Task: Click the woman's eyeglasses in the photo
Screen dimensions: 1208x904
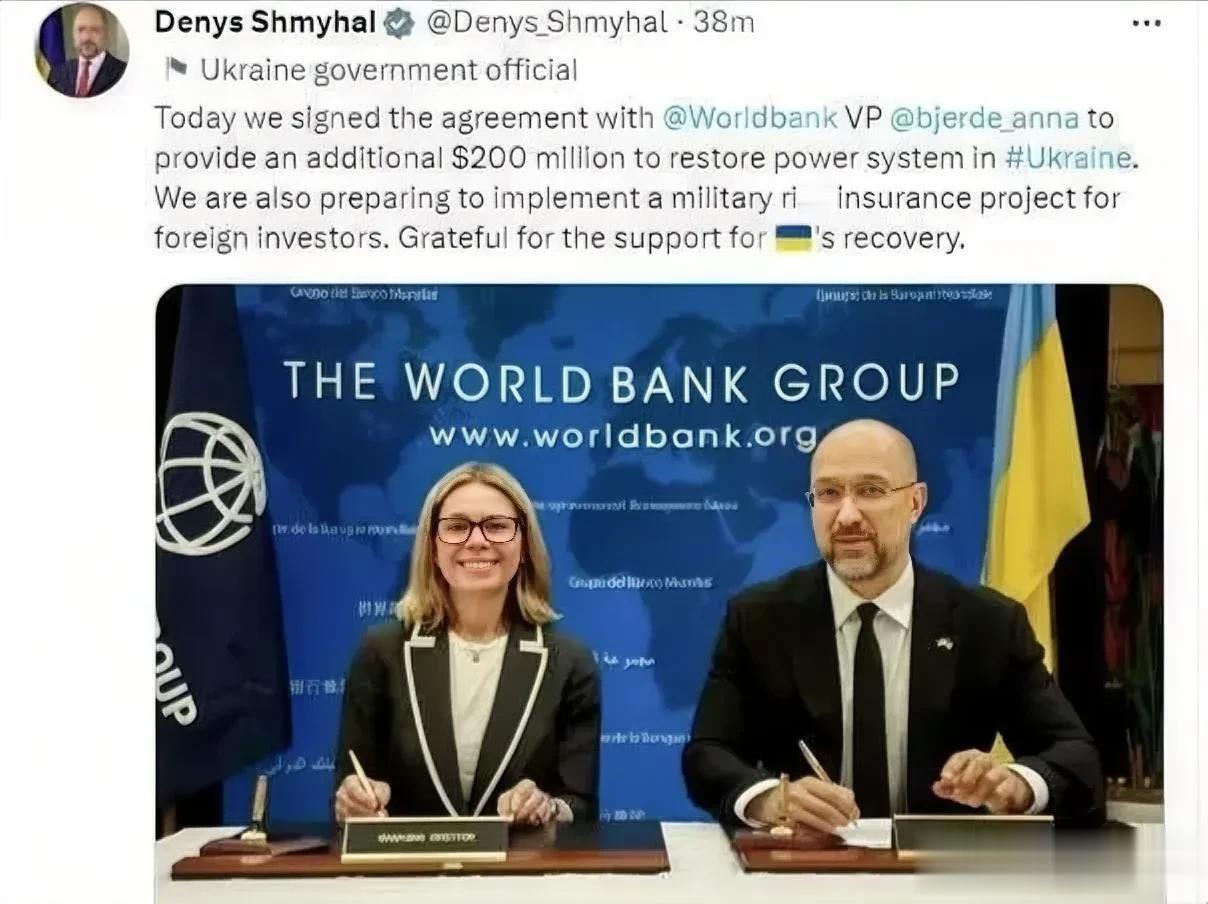Action: point(478,529)
